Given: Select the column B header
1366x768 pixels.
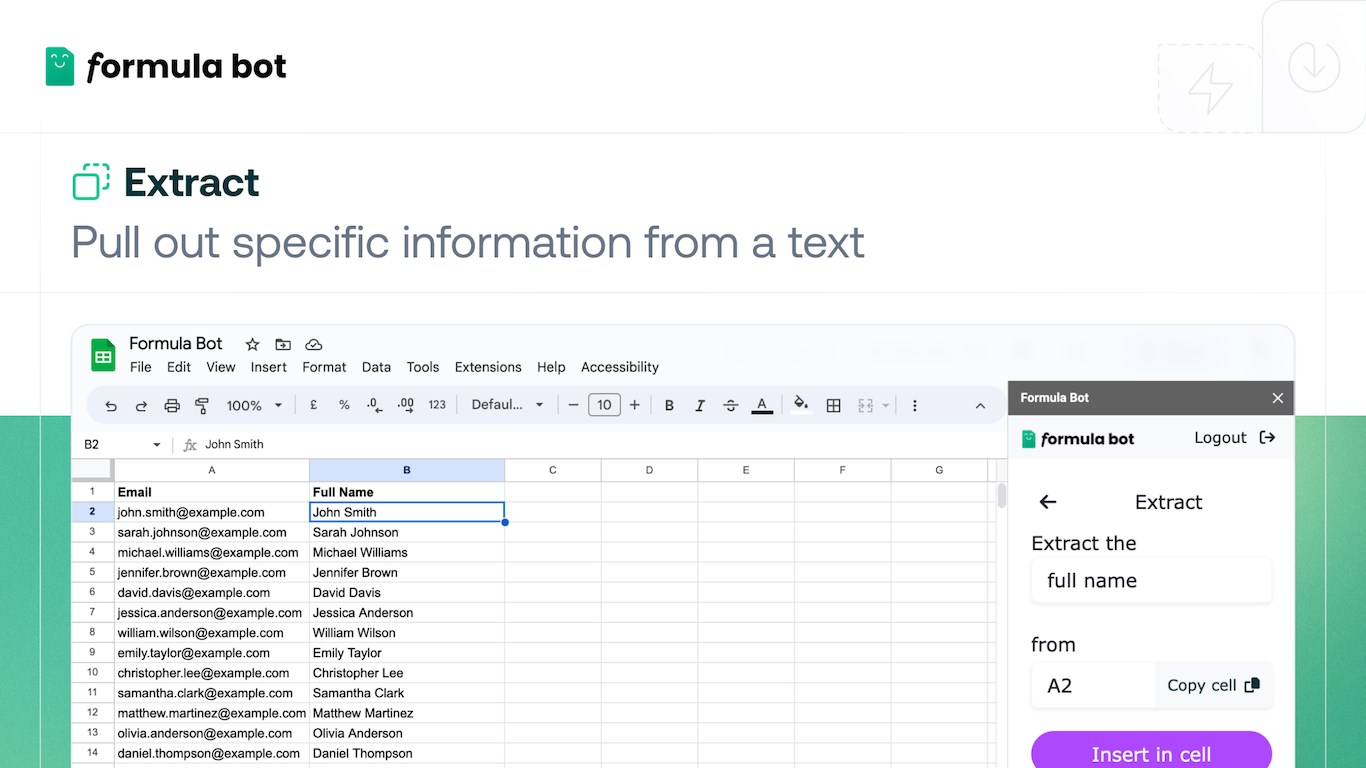Looking at the screenshot, I should pyautogui.click(x=407, y=470).
